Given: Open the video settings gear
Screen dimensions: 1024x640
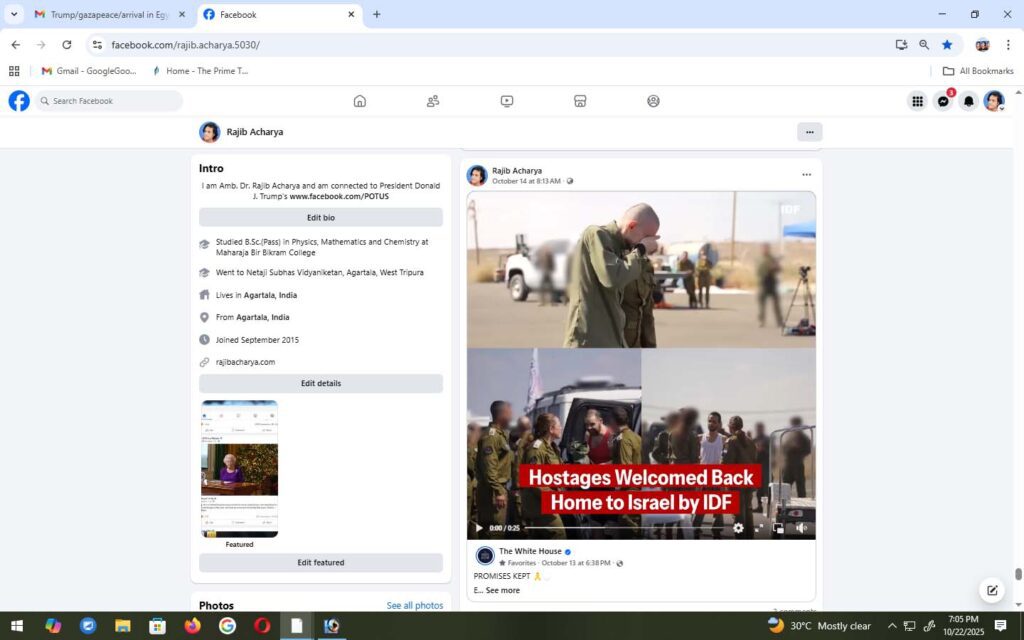Looking at the screenshot, I should pos(738,528).
